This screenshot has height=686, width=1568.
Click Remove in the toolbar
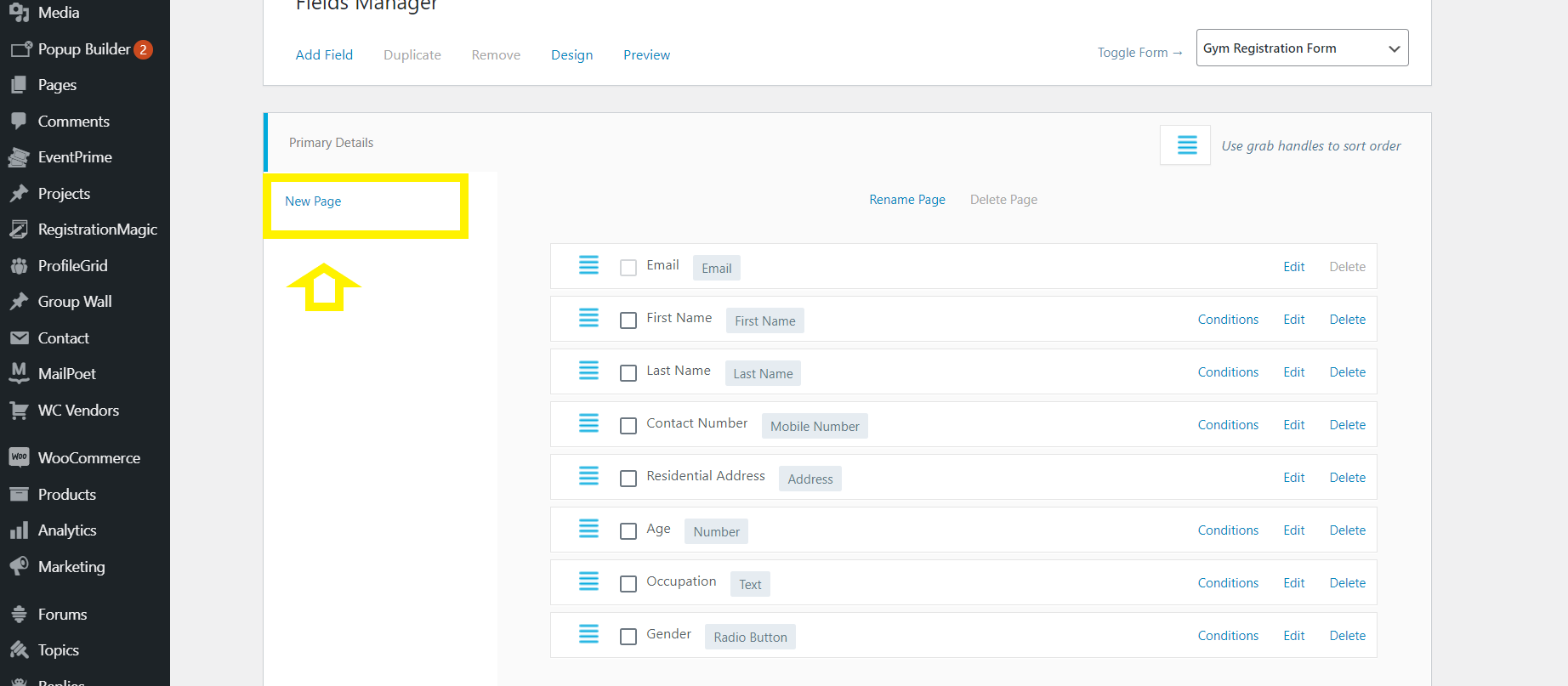[x=496, y=54]
